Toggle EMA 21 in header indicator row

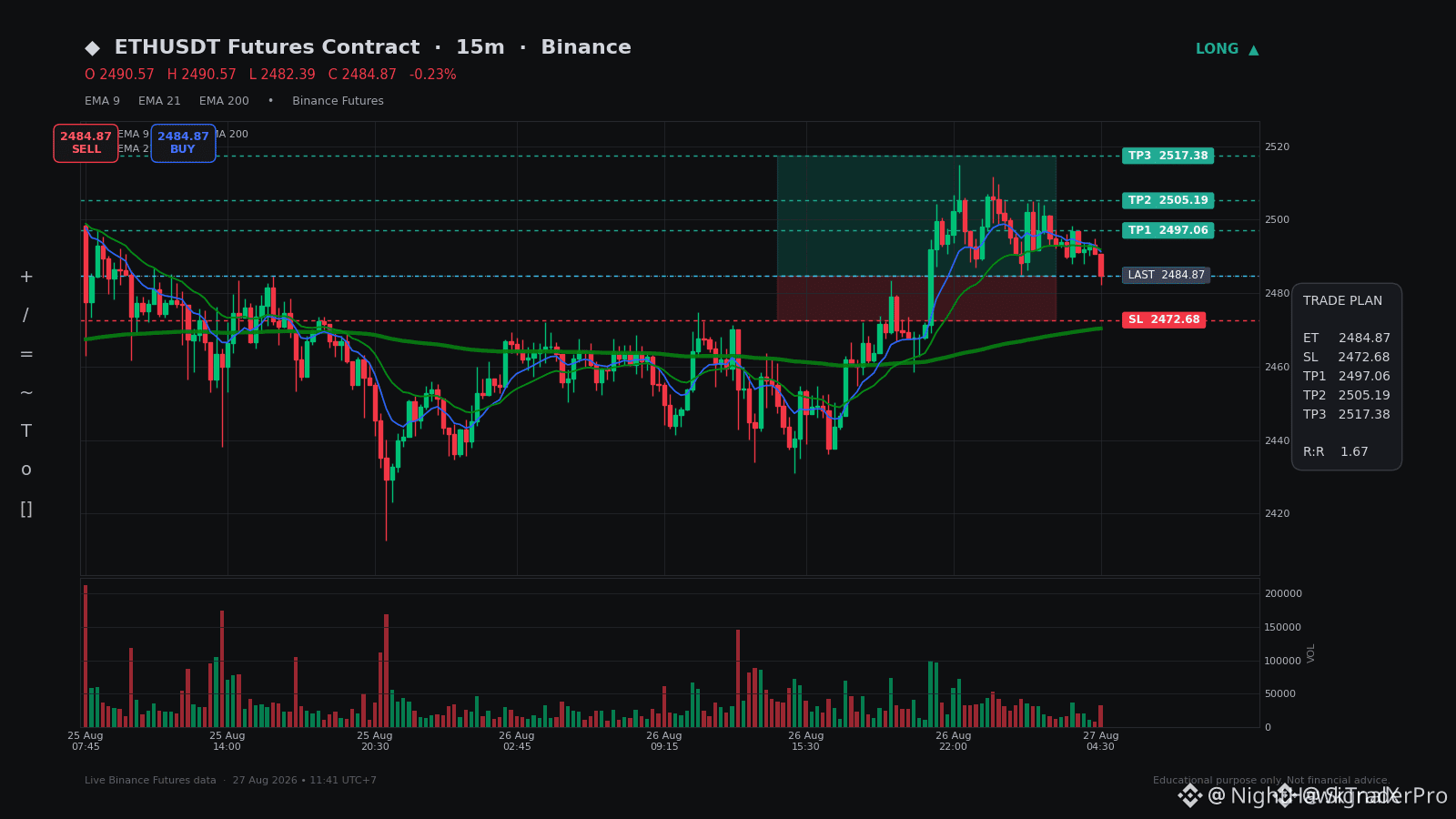point(159,101)
